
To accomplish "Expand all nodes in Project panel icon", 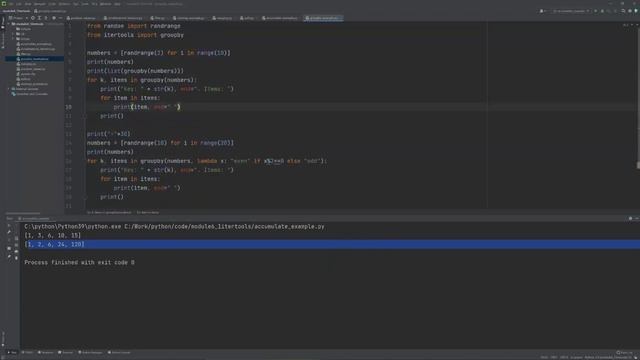I will pyautogui.click(x=39, y=18).
